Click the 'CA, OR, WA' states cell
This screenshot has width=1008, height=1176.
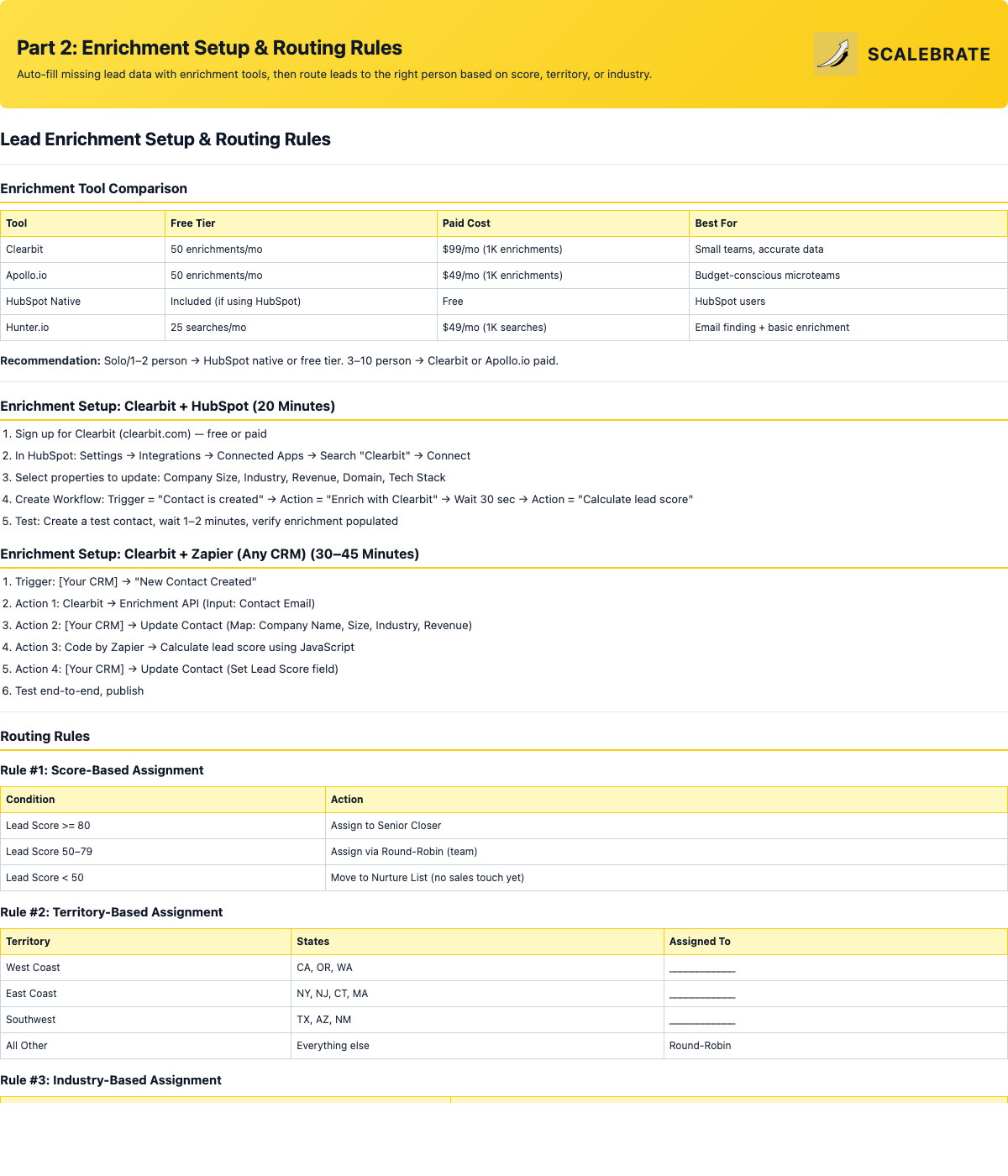[478, 968]
